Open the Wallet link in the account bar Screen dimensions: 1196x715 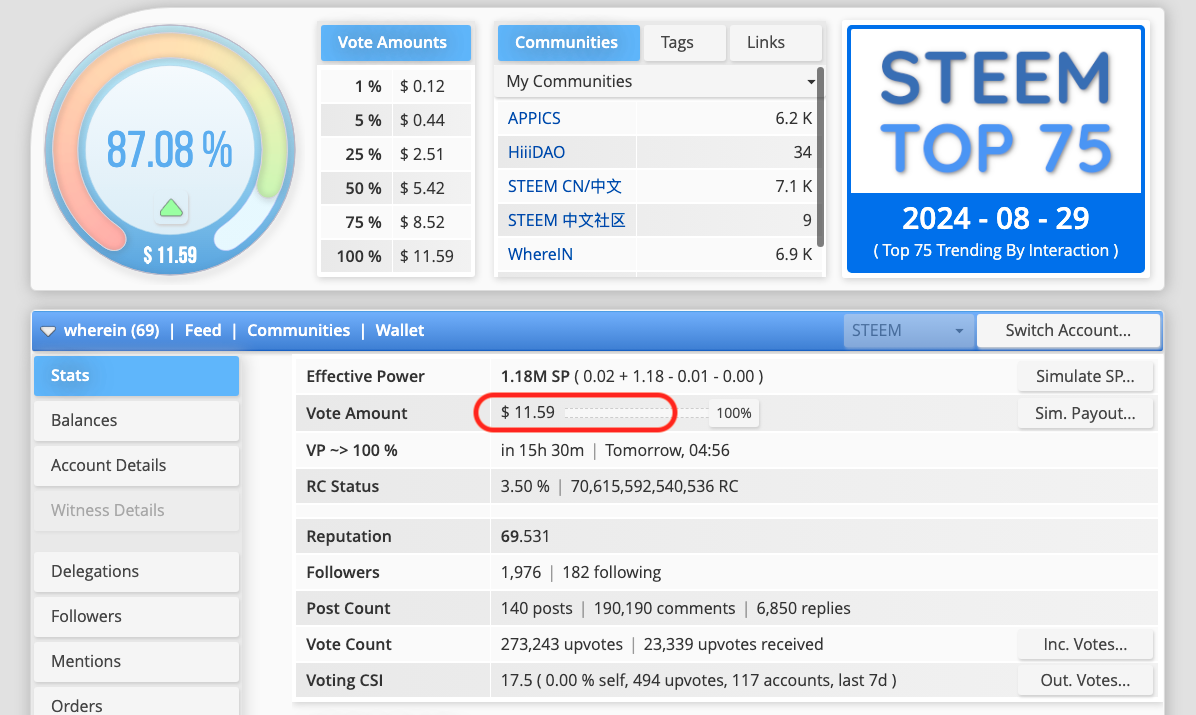(400, 330)
